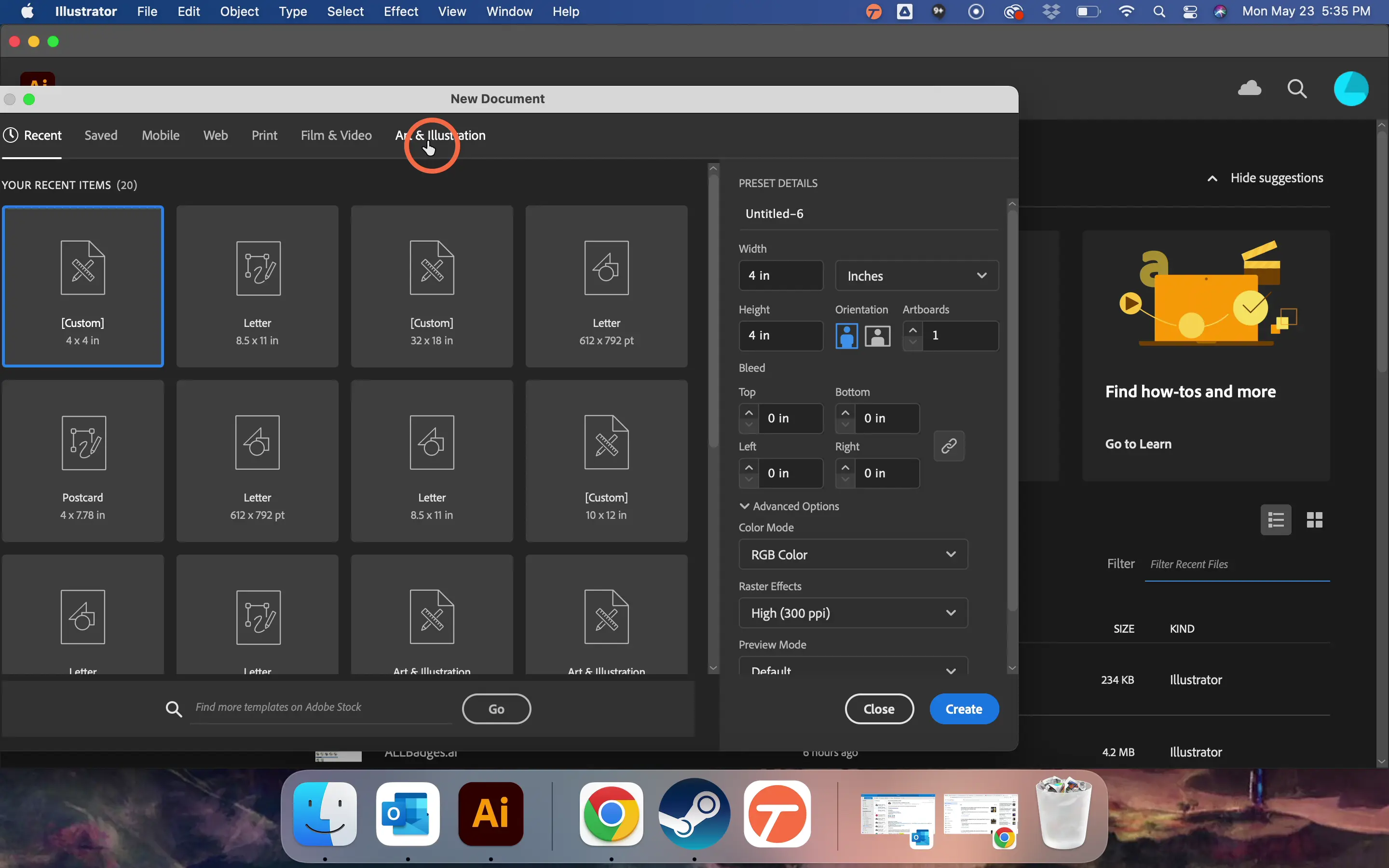Switch to the Saved tab

tap(101, 136)
